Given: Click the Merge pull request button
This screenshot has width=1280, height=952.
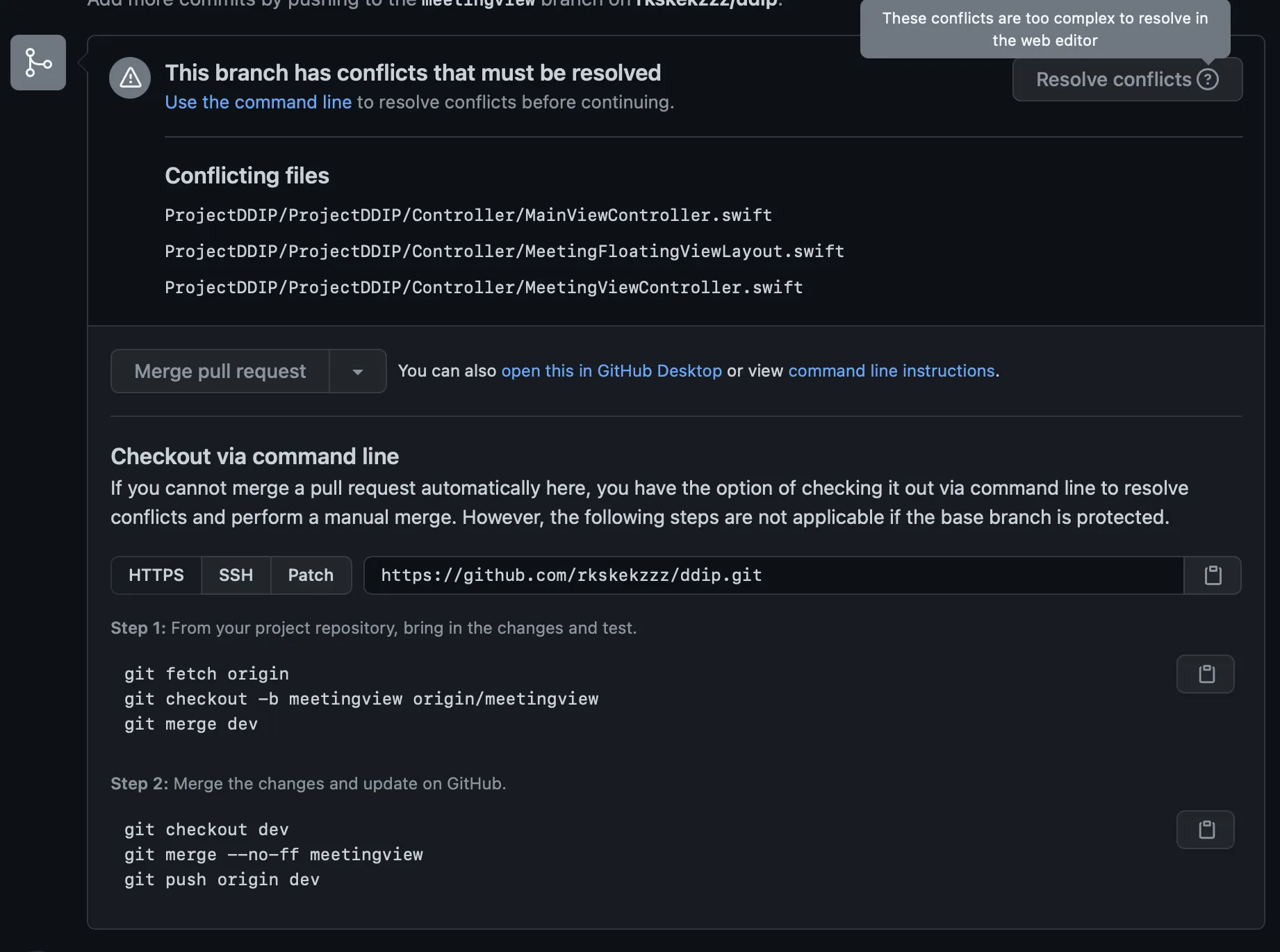Looking at the screenshot, I should point(220,371).
